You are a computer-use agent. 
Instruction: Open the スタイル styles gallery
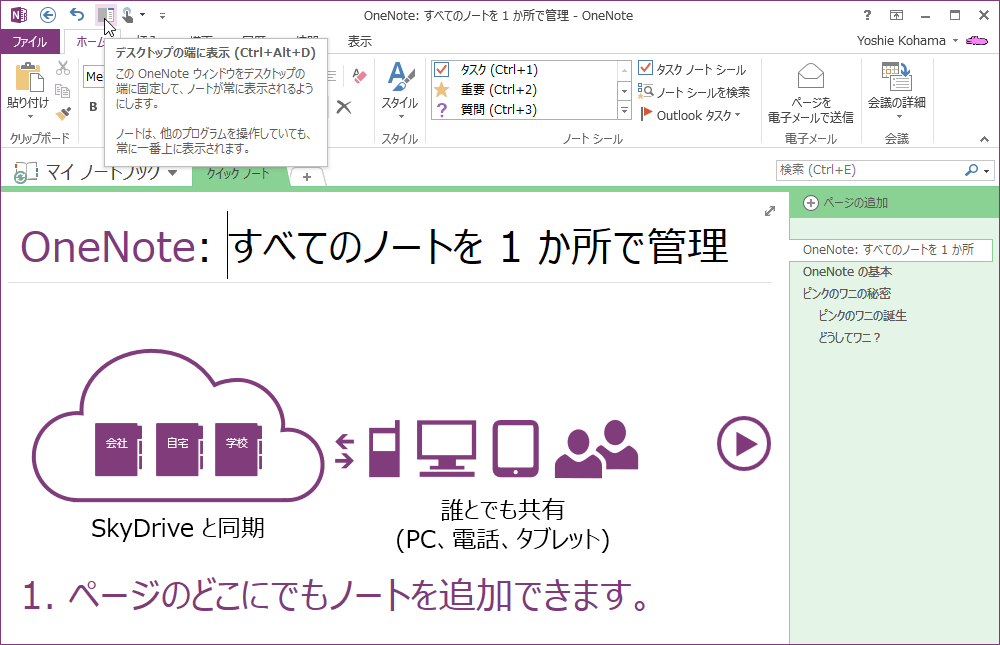pyautogui.click(x=400, y=91)
